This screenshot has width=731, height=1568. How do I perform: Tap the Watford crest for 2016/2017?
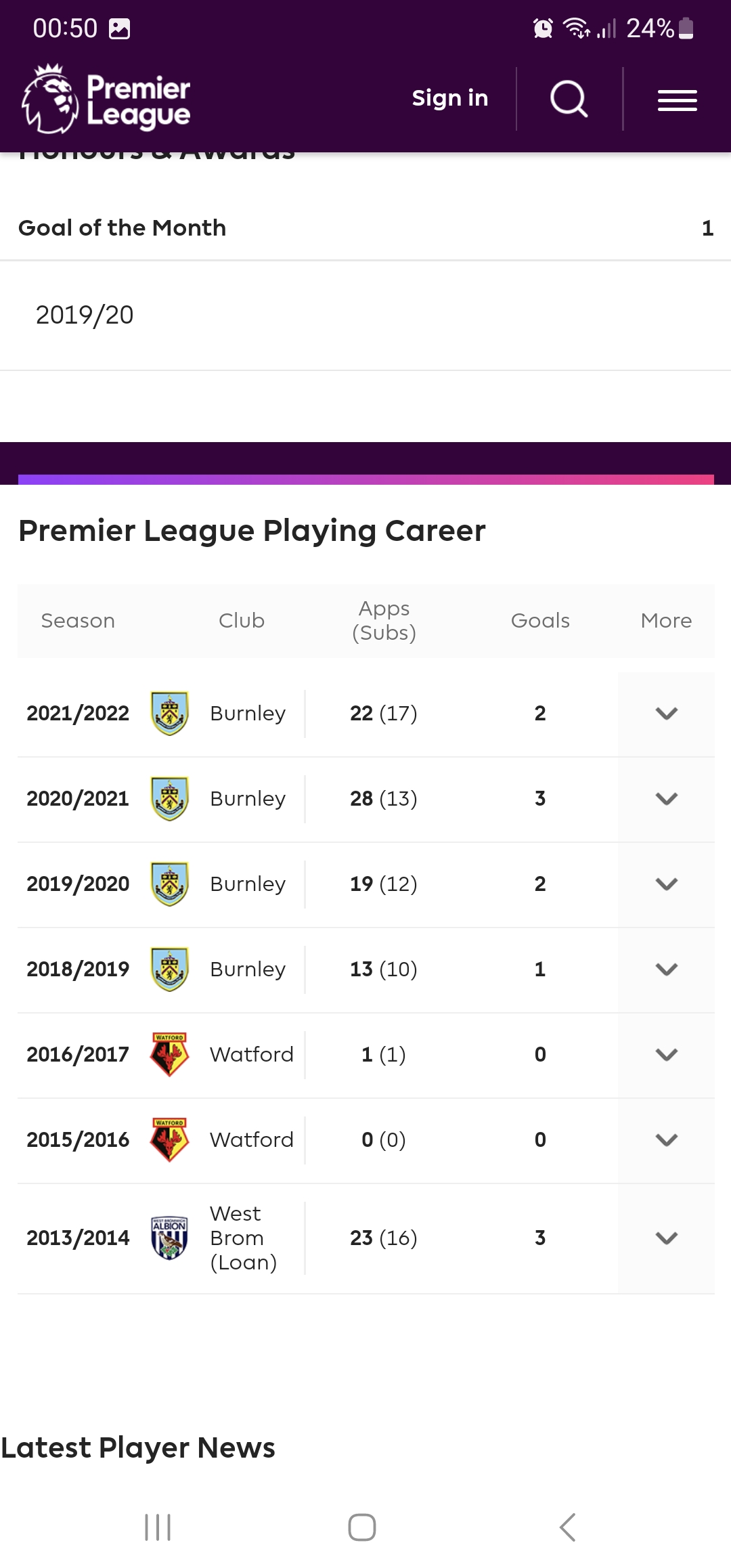(169, 1054)
